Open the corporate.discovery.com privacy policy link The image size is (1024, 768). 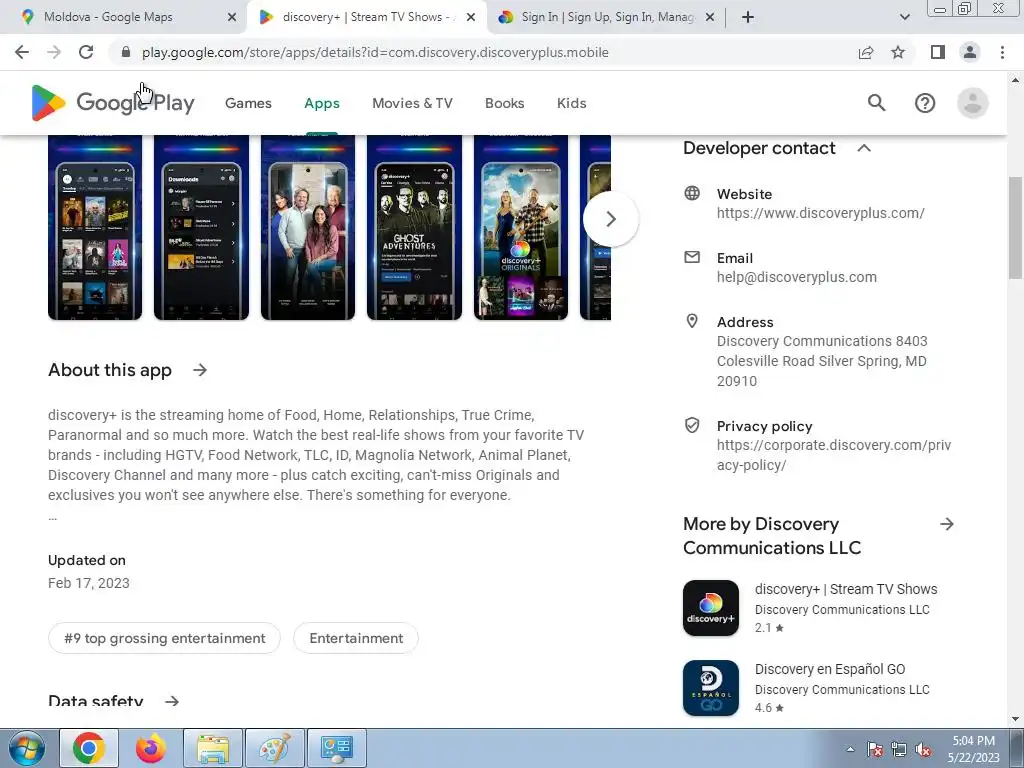[834, 455]
